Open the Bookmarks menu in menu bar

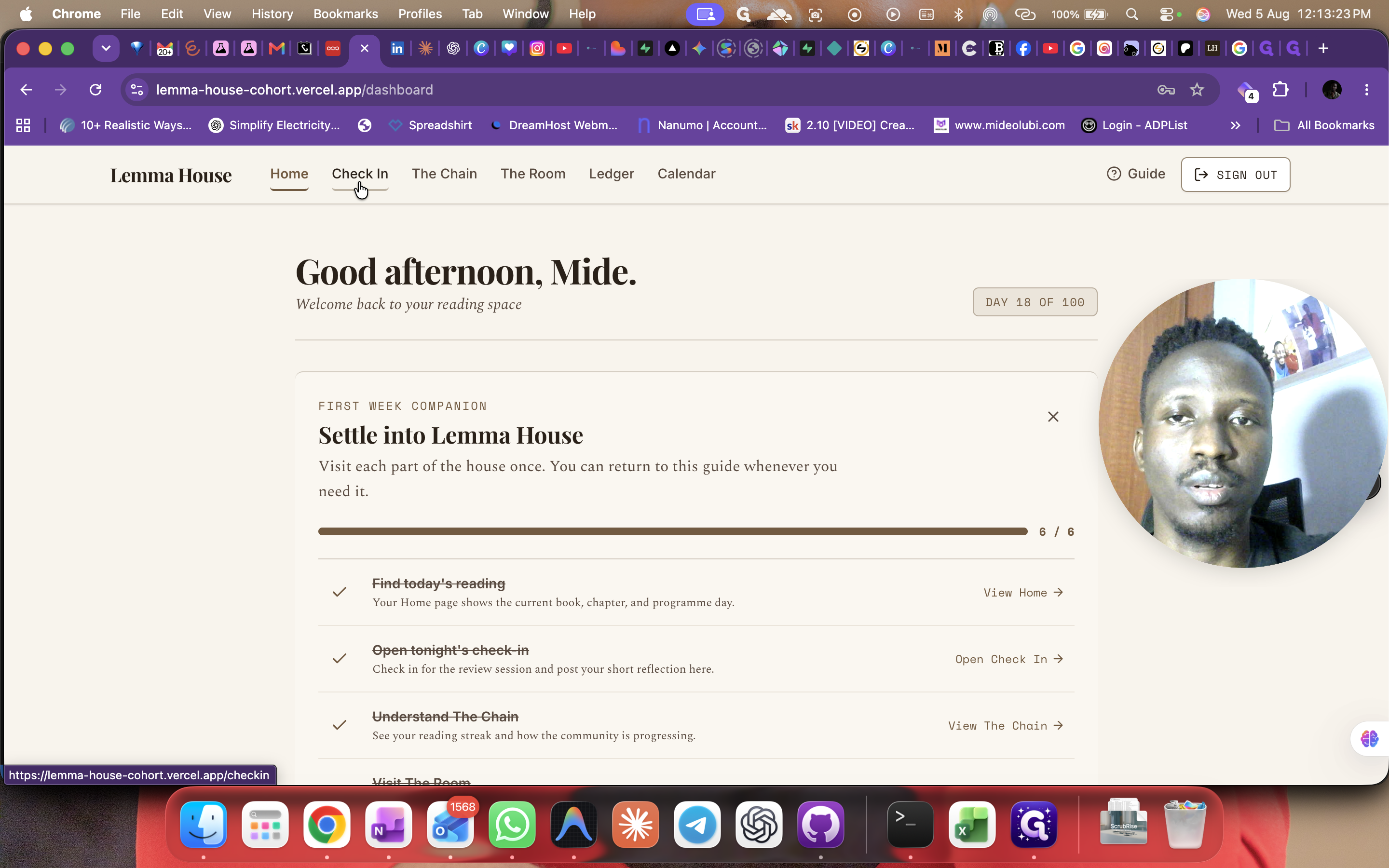click(345, 14)
